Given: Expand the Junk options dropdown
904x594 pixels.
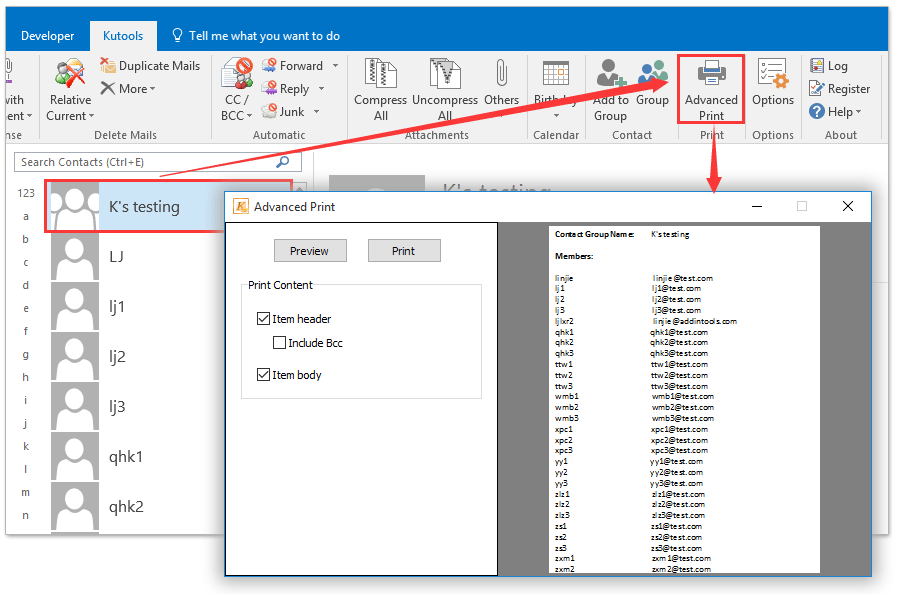Looking at the screenshot, I should pyautogui.click(x=315, y=111).
